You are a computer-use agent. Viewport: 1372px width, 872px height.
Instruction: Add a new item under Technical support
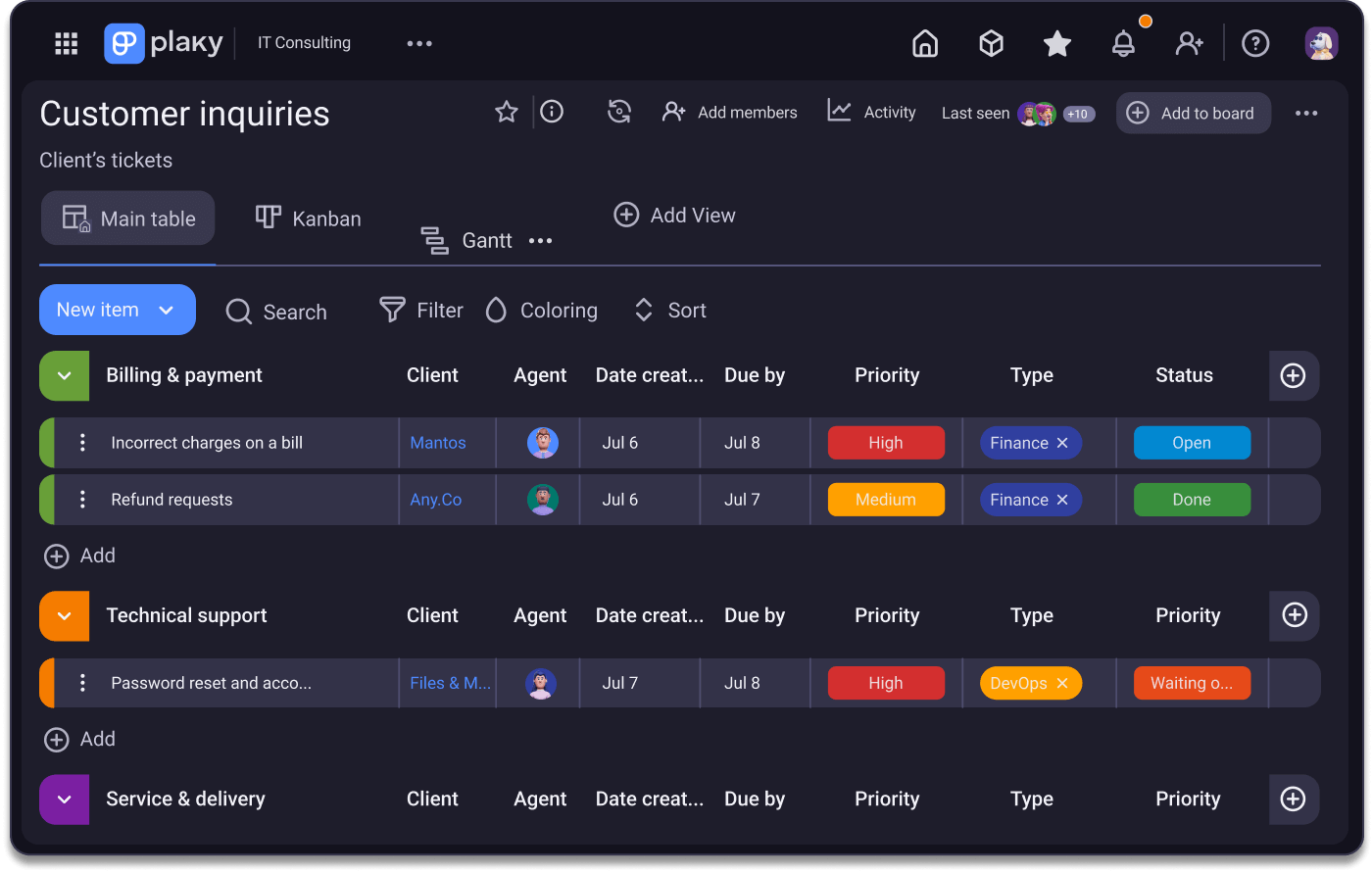point(79,739)
